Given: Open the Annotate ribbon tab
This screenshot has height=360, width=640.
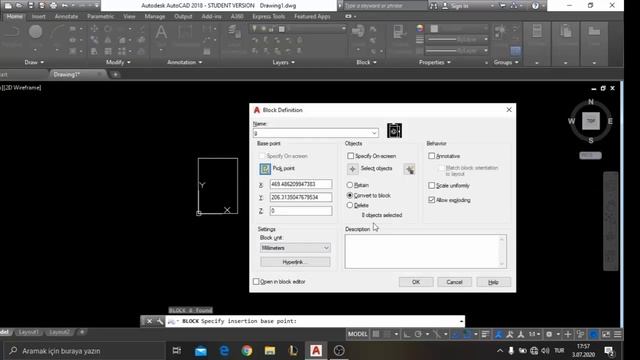Looking at the screenshot, I should point(66,16).
